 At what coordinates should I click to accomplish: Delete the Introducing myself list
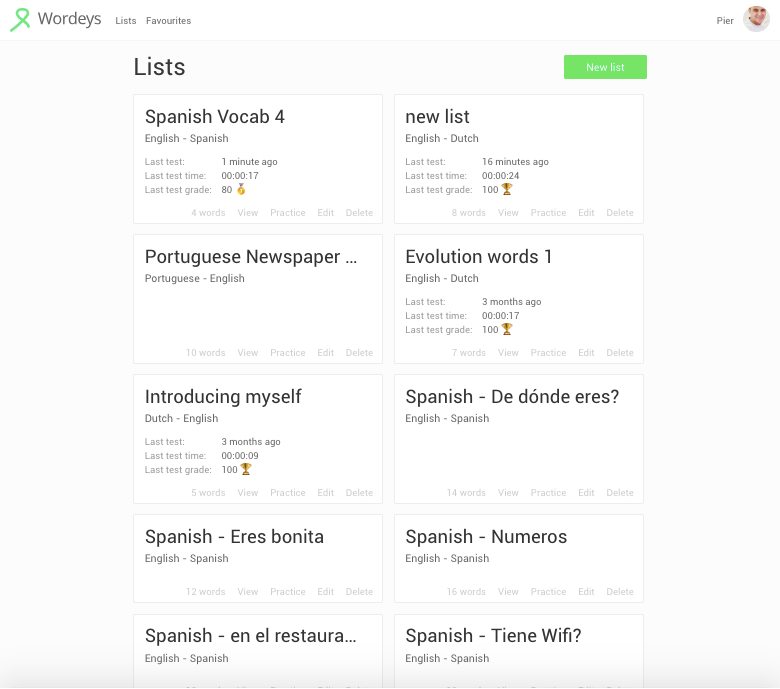click(359, 492)
